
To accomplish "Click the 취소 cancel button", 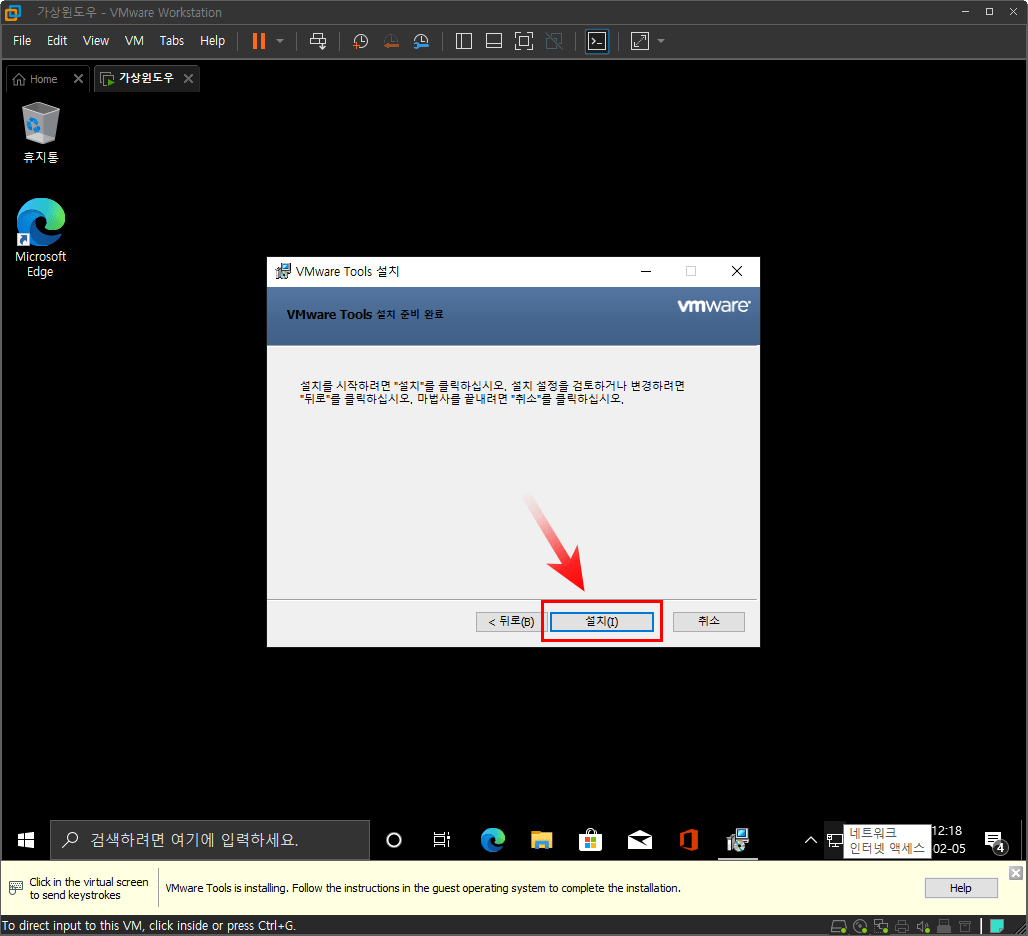I will tap(709, 621).
